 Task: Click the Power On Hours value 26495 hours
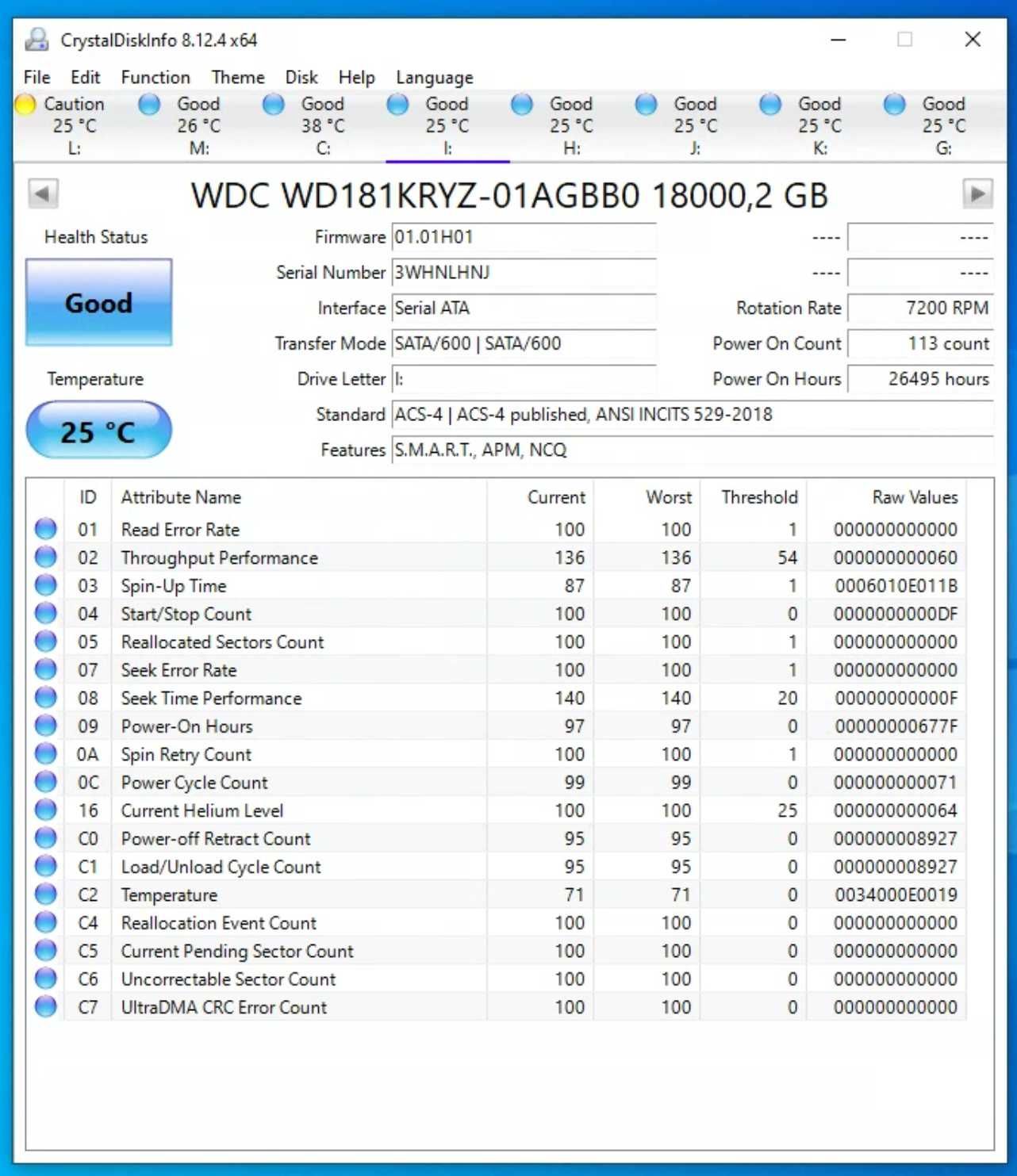tap(920, 379)
